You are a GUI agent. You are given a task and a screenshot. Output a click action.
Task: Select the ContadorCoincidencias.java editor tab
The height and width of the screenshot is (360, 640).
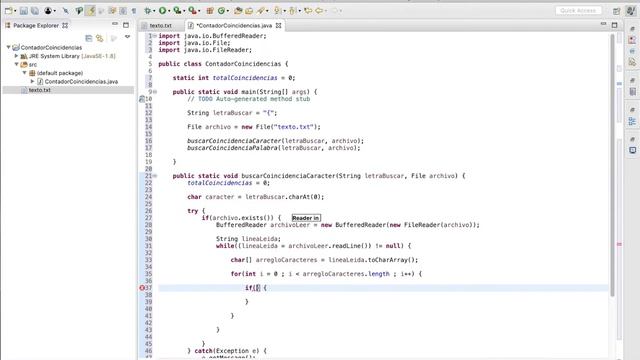click(234, 25)
